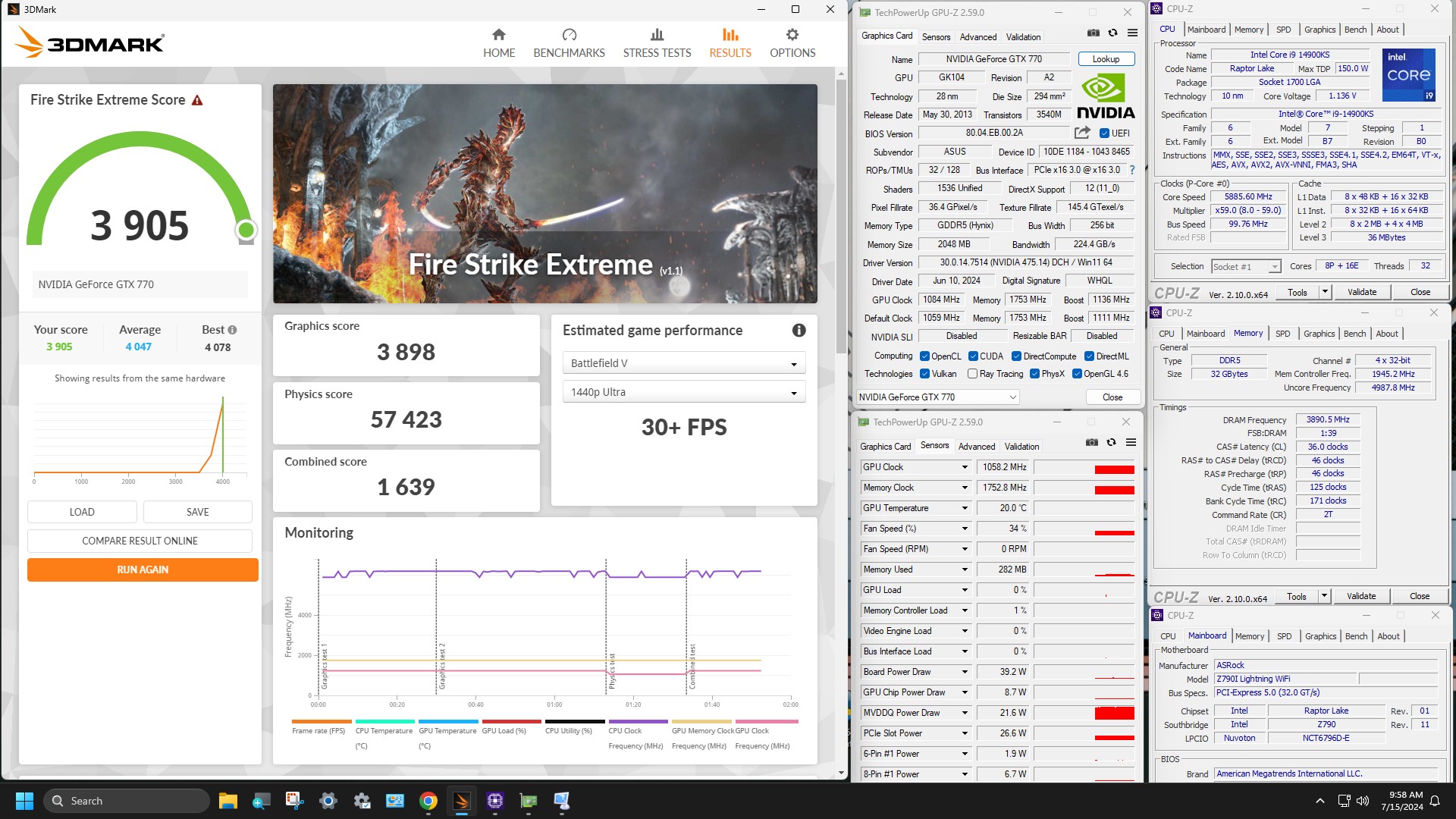Click Lookup button in GPU-Z
This screenshot has width=1456, height=819.
pos(1106,59)
